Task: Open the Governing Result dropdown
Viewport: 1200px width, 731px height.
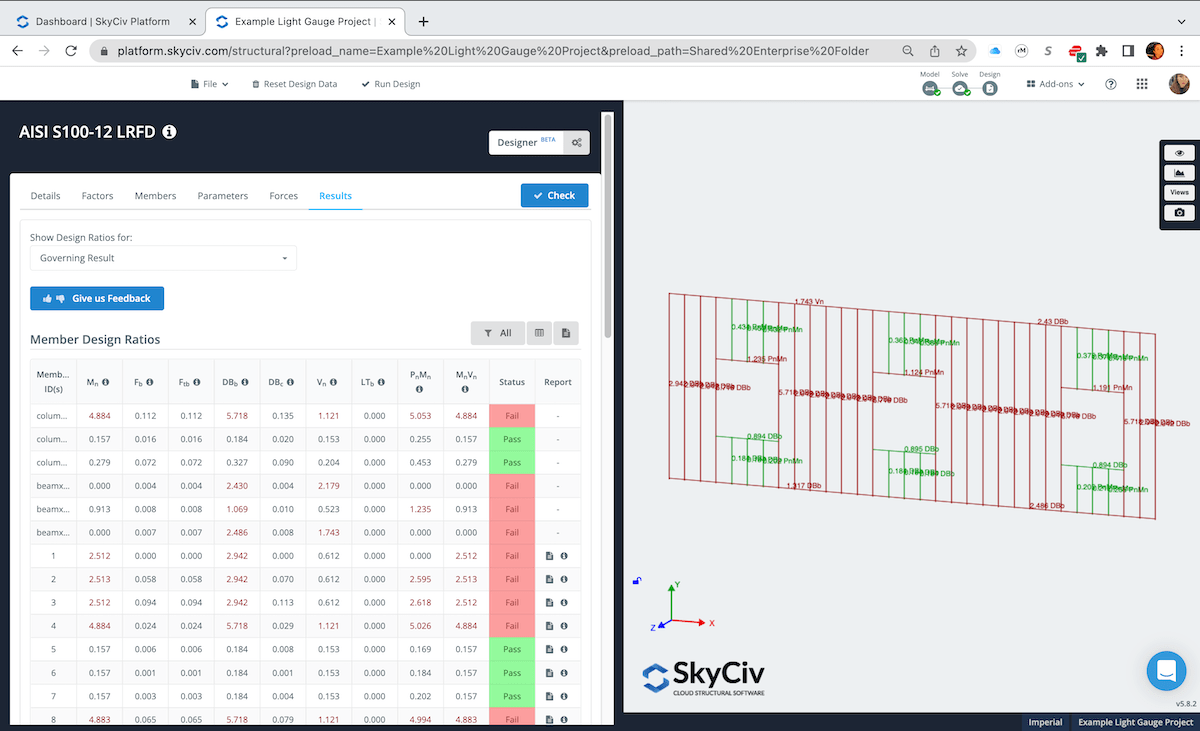Action: 163,257
